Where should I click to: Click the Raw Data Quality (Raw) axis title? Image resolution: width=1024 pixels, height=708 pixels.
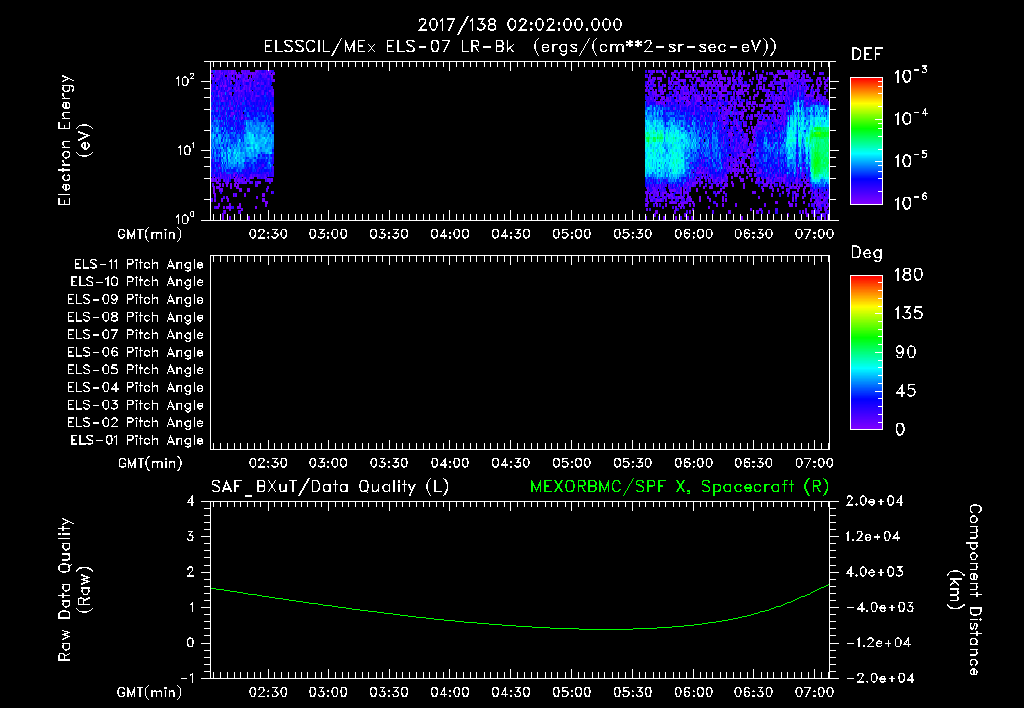click(74, 590)
